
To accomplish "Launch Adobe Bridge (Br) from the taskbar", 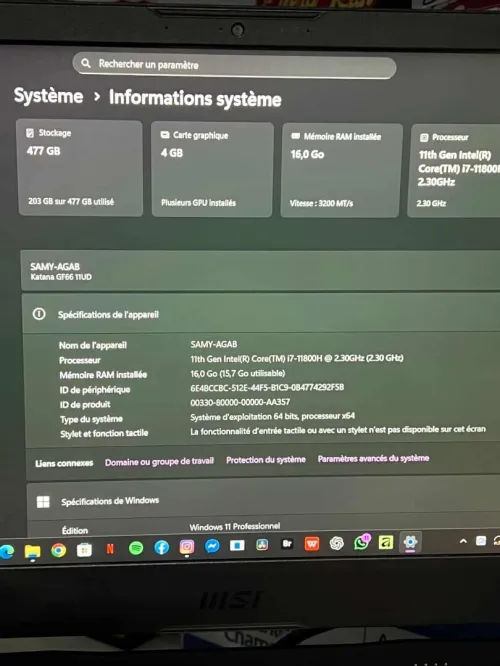I will point(287,544).
